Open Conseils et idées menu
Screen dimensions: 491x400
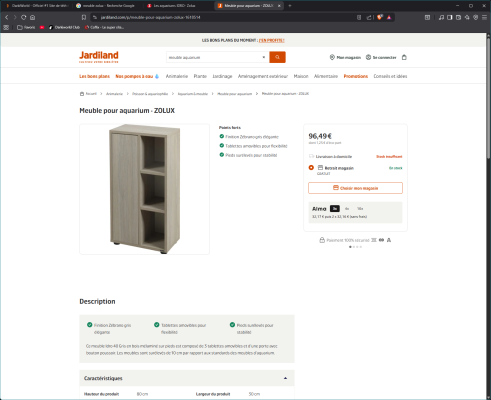click(390, 76)
